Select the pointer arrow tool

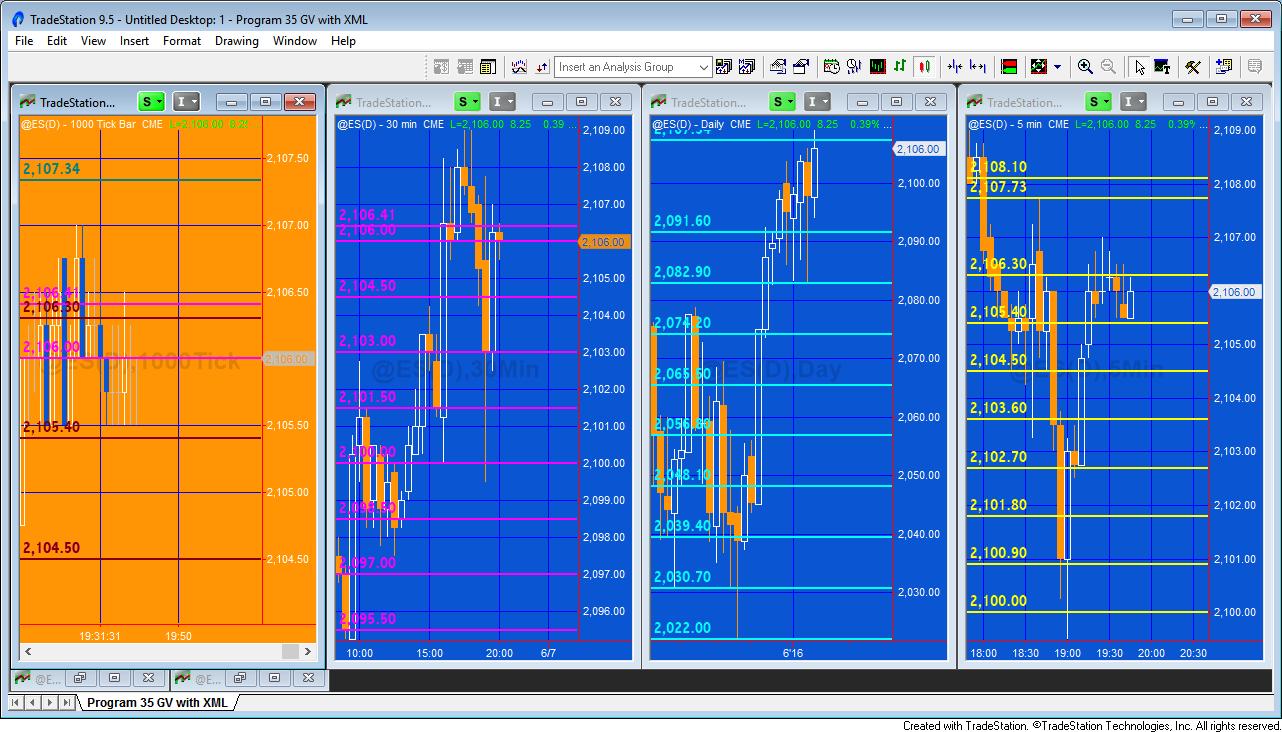(x=1139, y=67)
